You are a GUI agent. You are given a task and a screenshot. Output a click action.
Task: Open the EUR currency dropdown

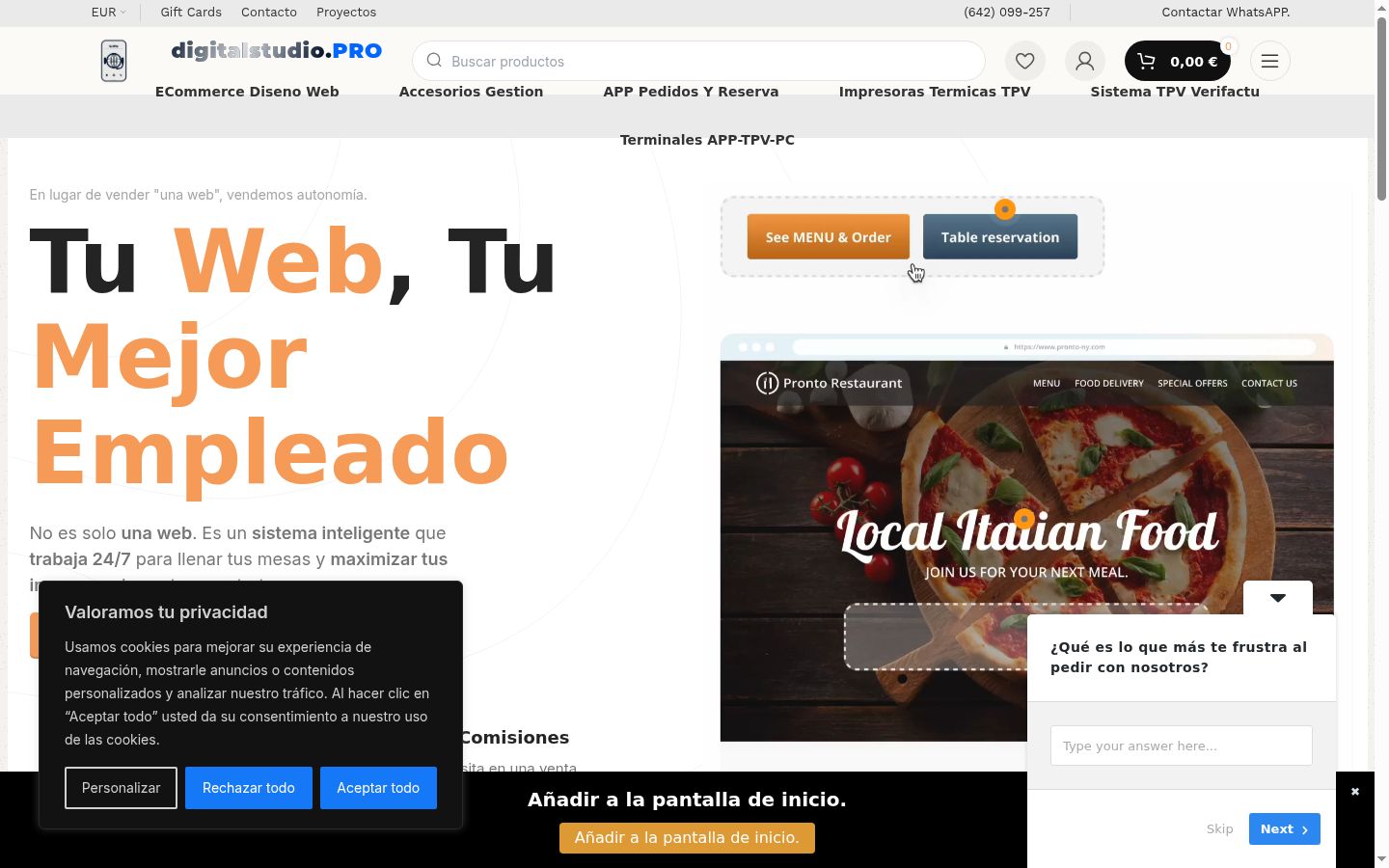tap(108, 13)
